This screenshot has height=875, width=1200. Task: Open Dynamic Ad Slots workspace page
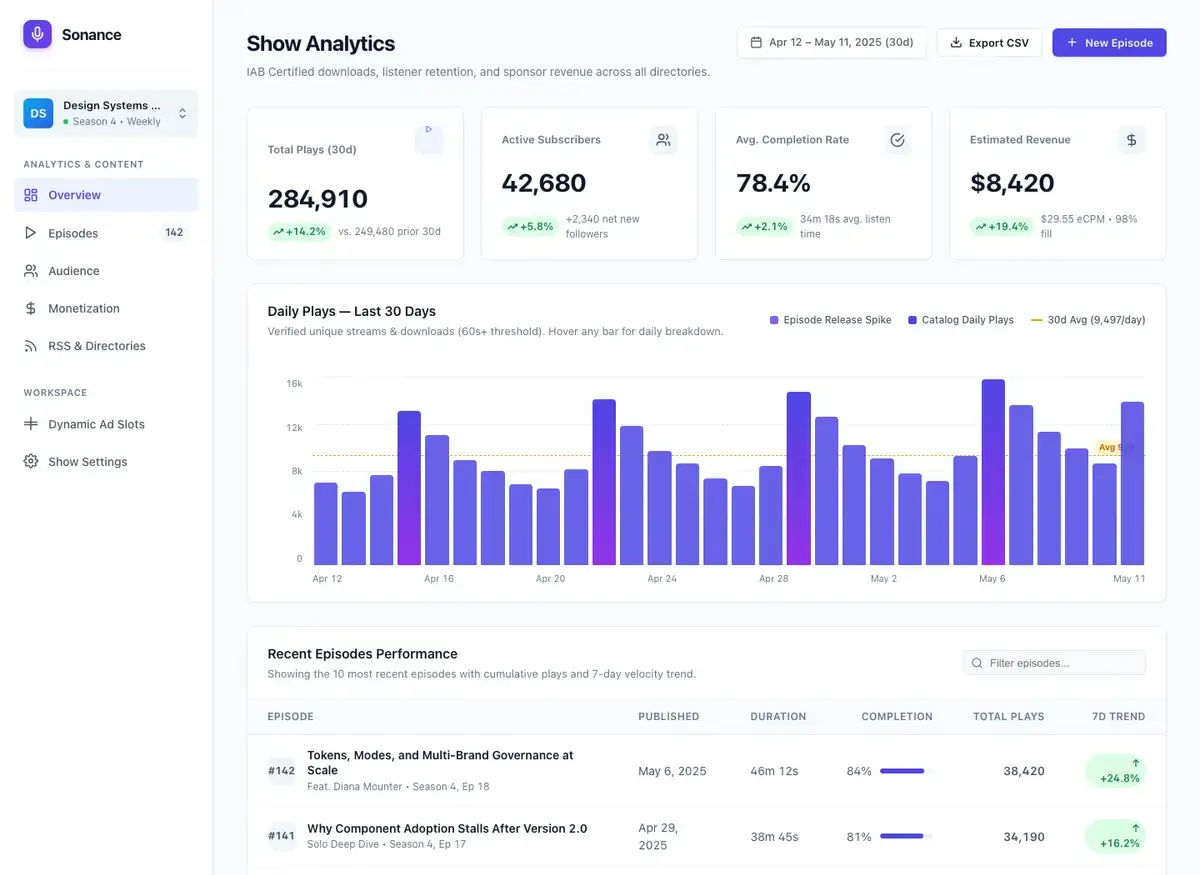pyautogui.click(x=106, y=424)
